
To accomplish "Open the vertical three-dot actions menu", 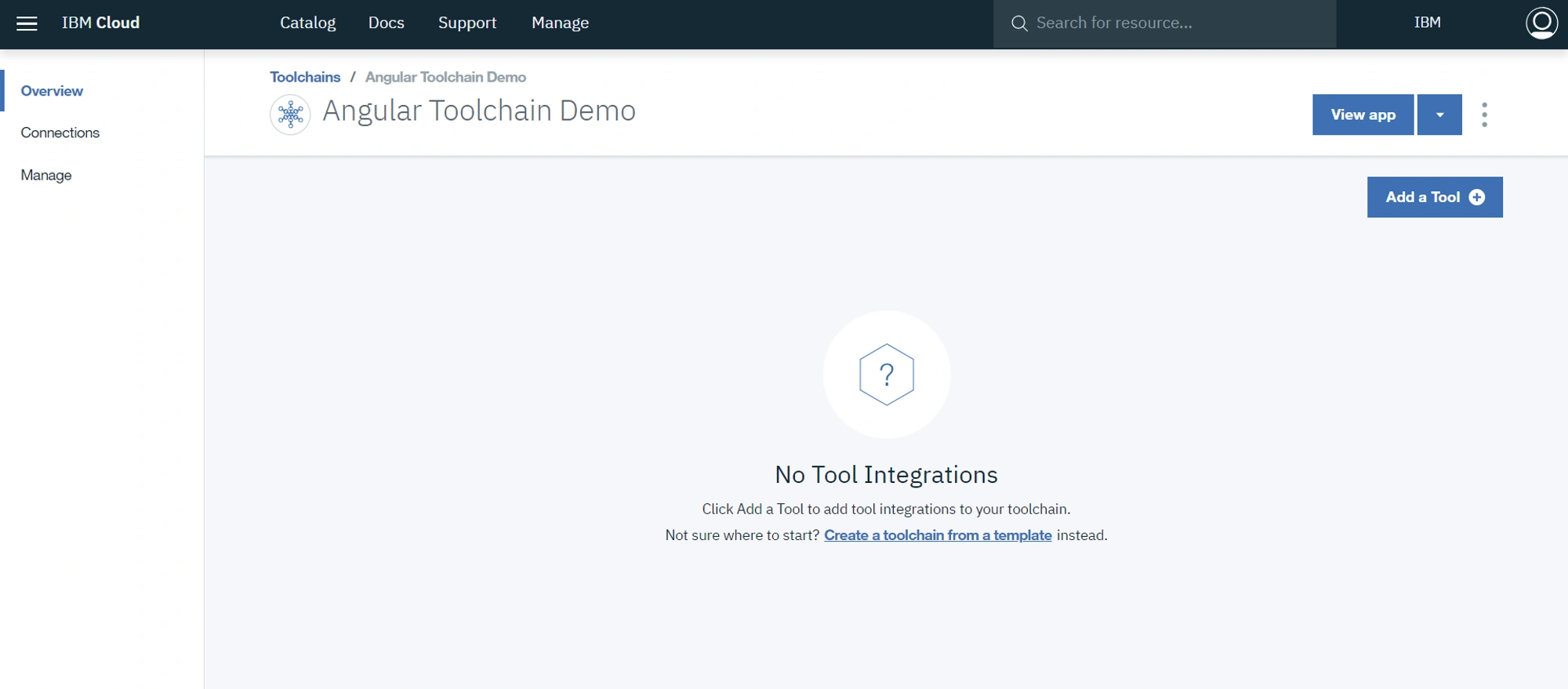I will [1484, 114].
